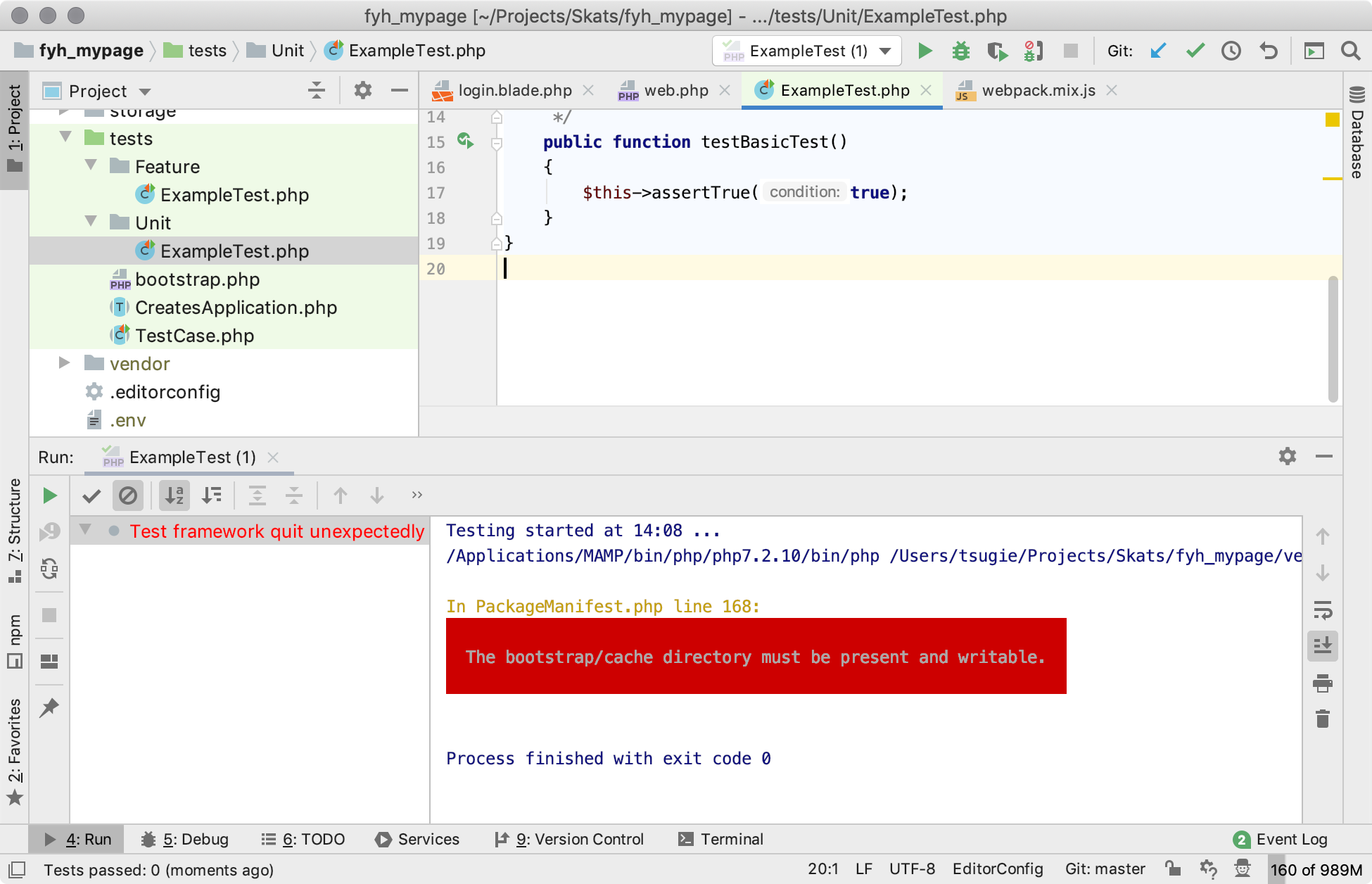Rerun failed tests icon

[x=49, y=531]
